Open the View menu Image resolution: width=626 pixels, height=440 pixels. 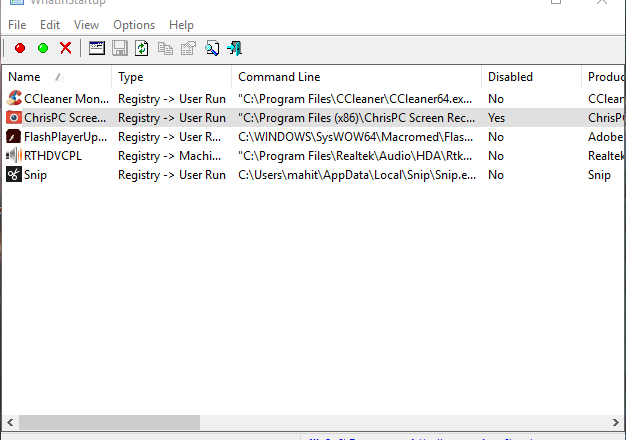(x=86, y=25)
